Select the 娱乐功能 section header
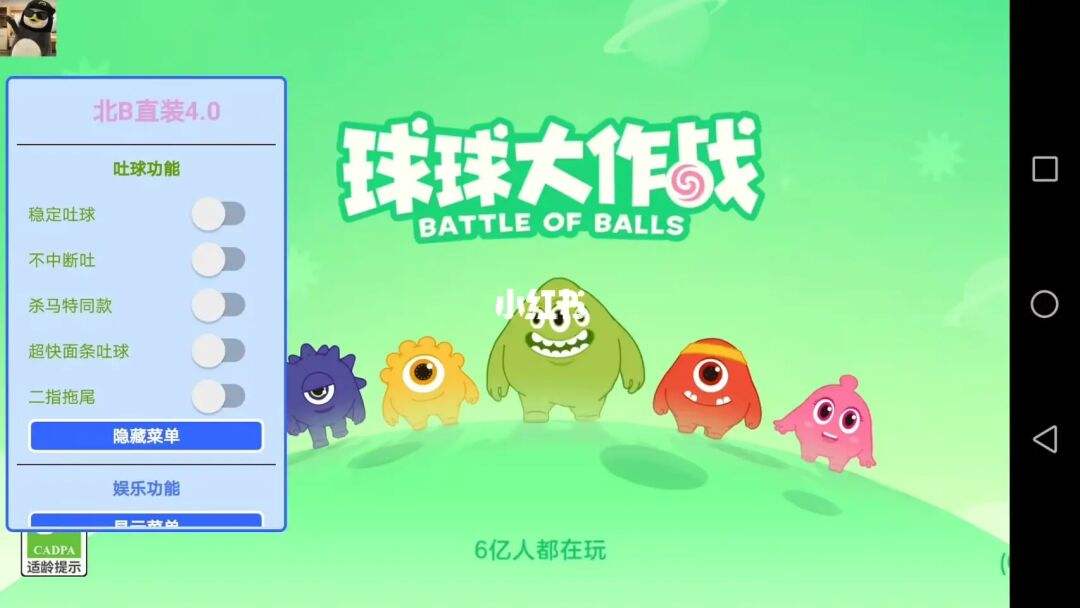This screenshot has height=608, width=1080. (x=146, y=488)
